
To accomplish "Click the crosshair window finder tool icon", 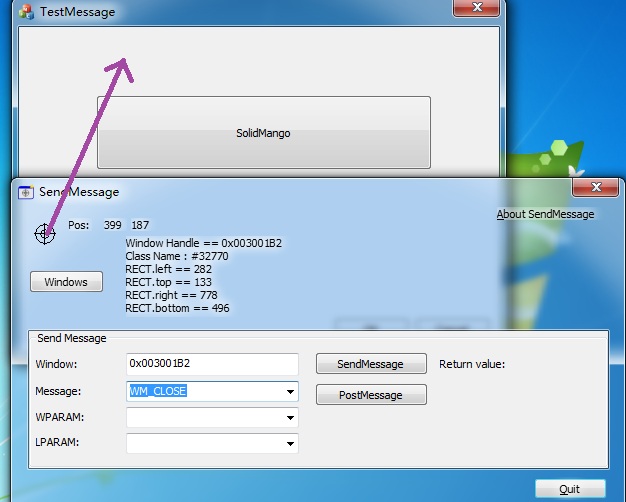I will click(45, 234).
